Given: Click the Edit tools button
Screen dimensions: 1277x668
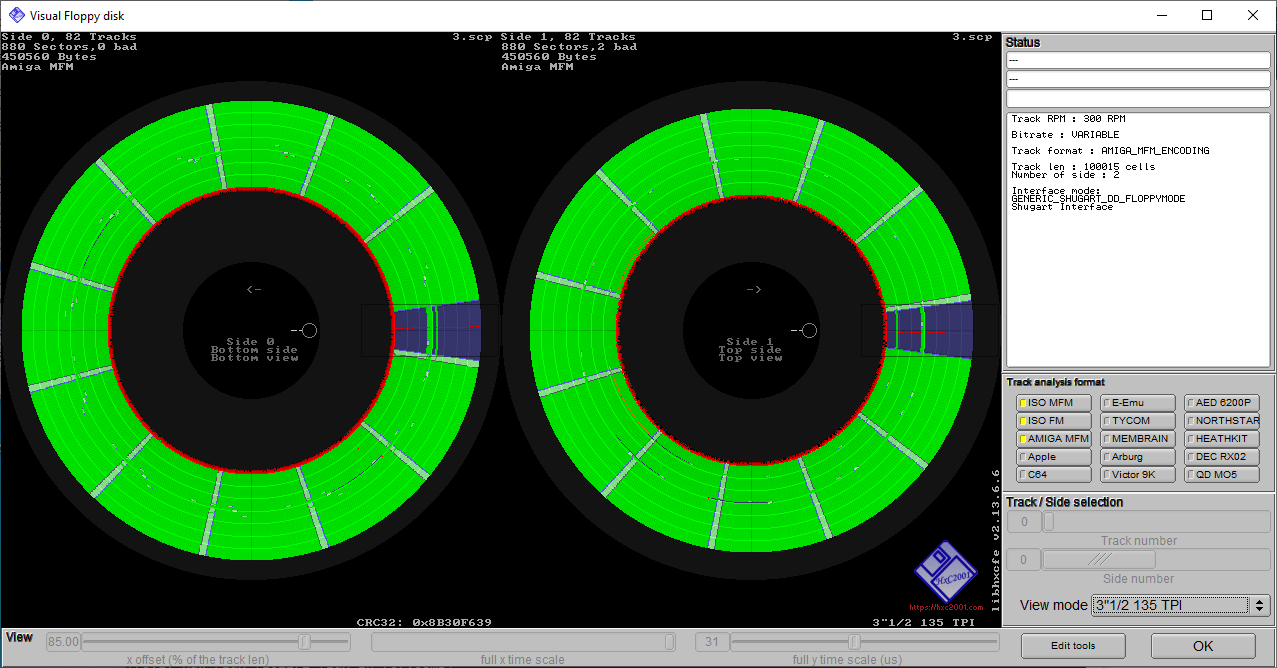Looking at the screenshot, I should click(1072, 646).
